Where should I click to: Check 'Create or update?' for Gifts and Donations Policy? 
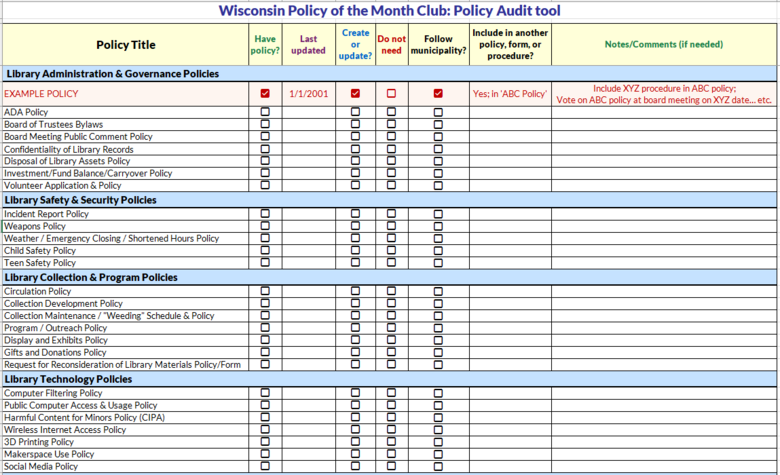pyautogui.click(x=355, y=352)
